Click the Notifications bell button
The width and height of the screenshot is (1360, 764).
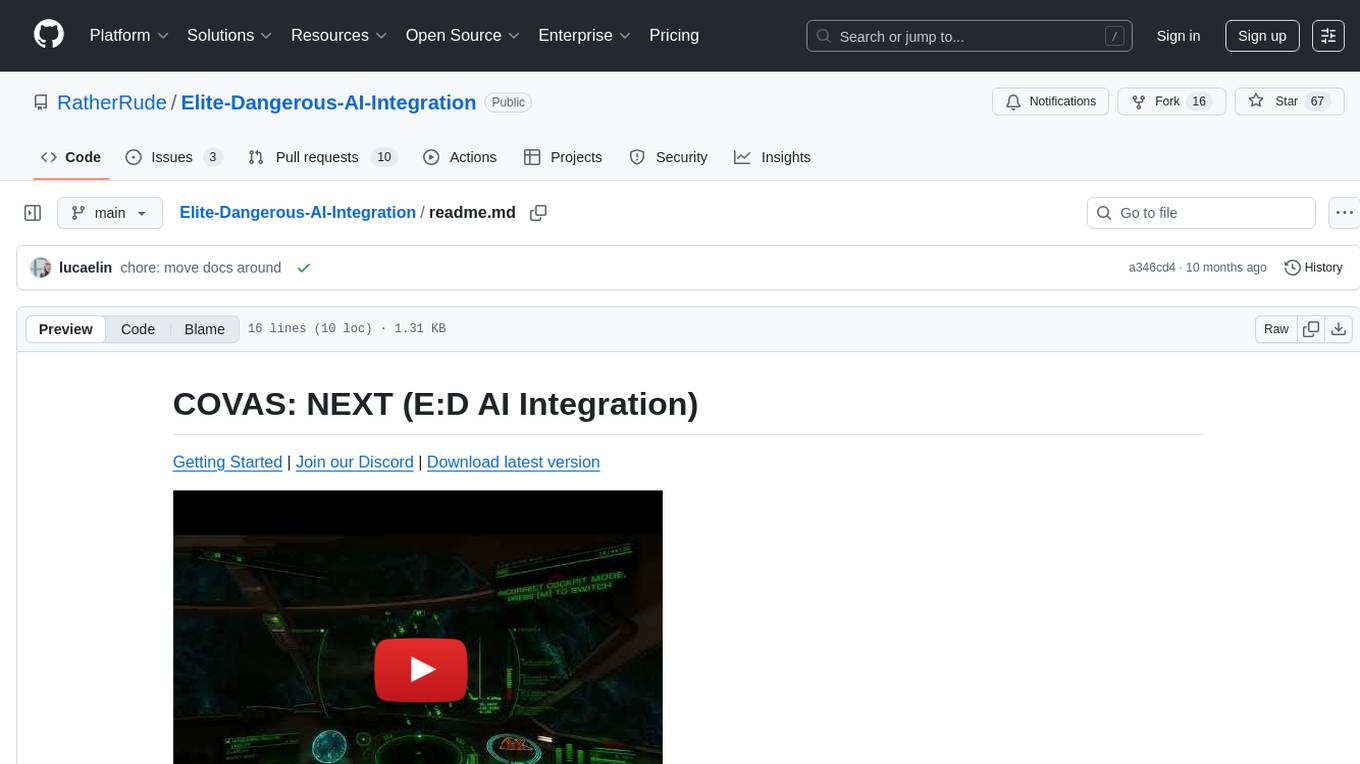click(1051, 101)
